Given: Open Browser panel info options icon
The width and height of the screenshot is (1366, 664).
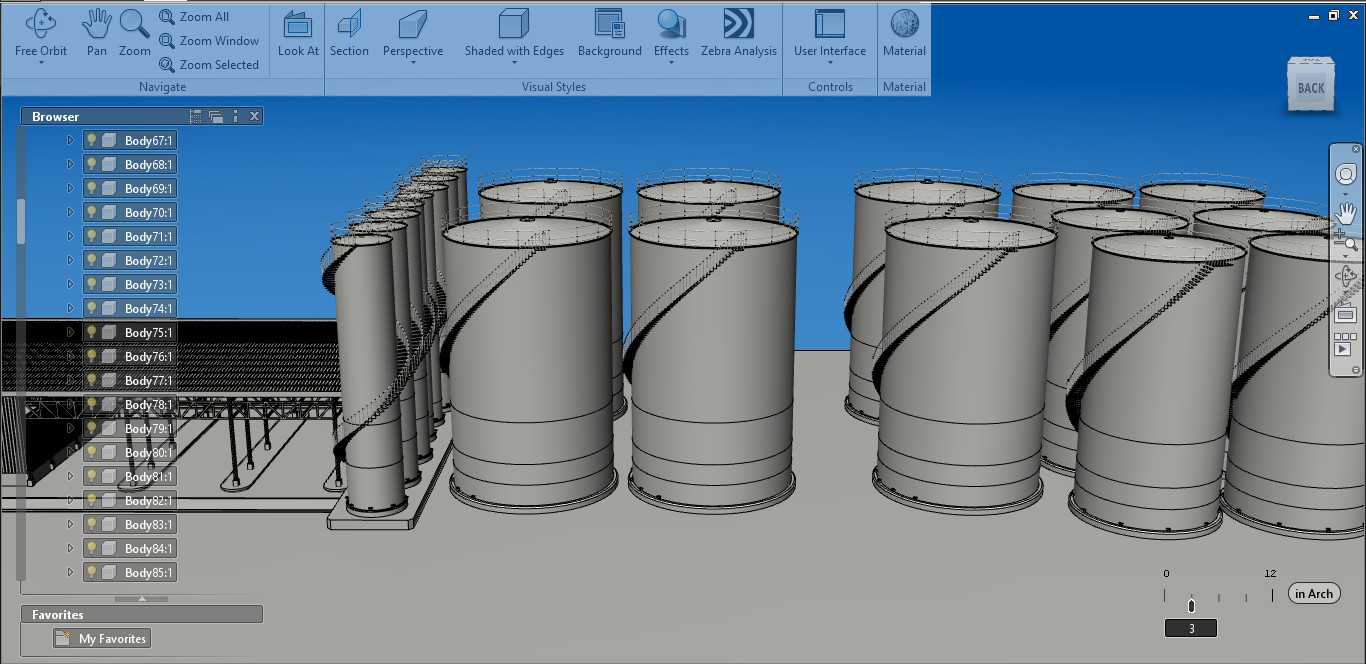Looking at the screenshot, I should point(235,116).
